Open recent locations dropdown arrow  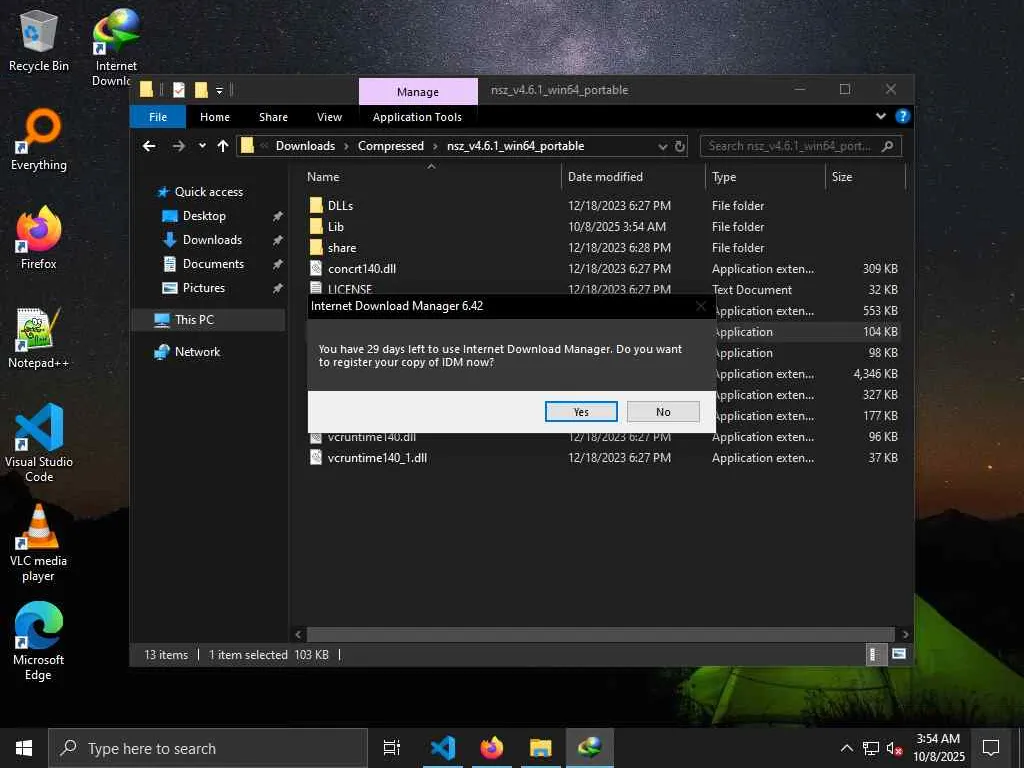pyautogui.click(x=202, y=146)
